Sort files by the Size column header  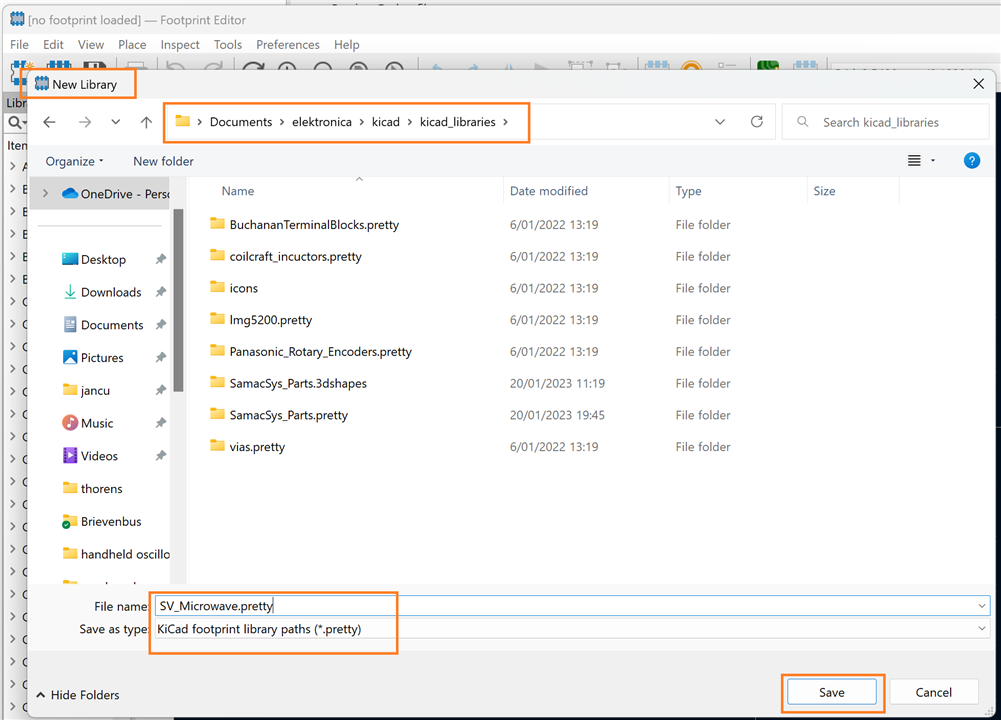pos(824,191)
